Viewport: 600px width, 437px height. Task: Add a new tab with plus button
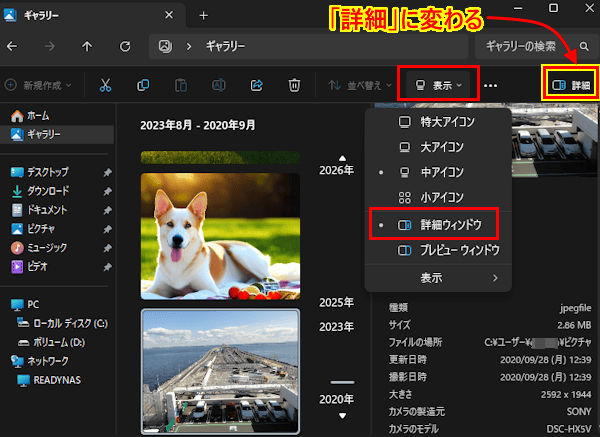pos(204,15)
